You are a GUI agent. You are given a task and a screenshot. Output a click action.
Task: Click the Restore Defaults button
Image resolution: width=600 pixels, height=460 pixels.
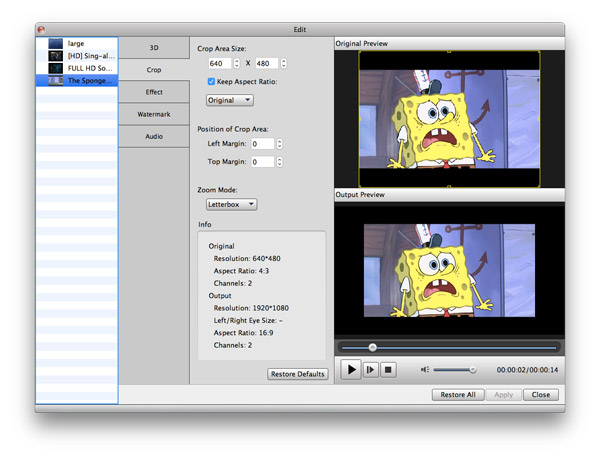(x=297, y=374)
